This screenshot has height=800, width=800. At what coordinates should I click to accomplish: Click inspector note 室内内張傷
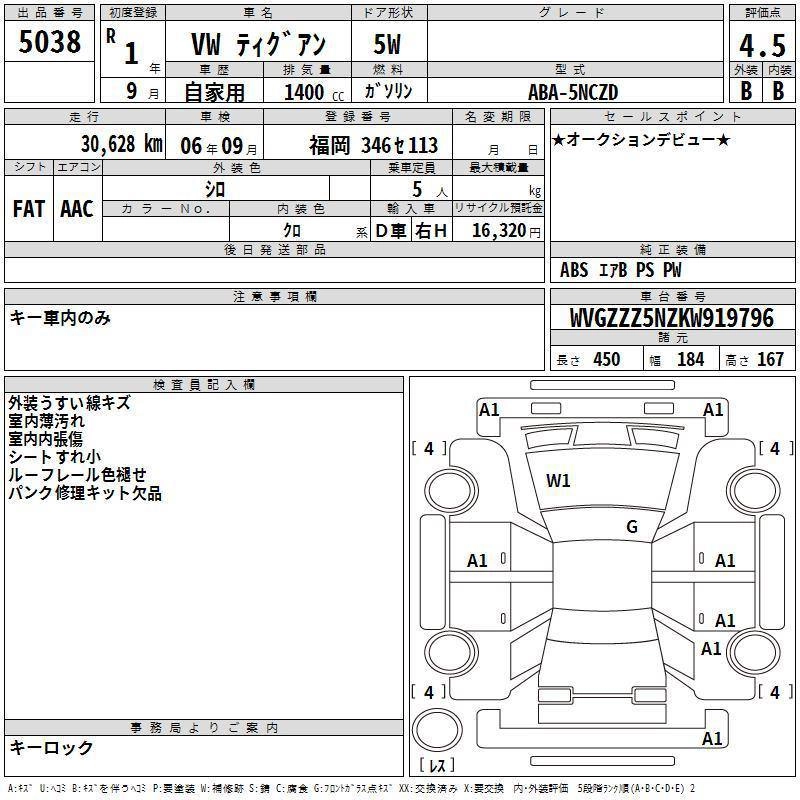(45, 439)
